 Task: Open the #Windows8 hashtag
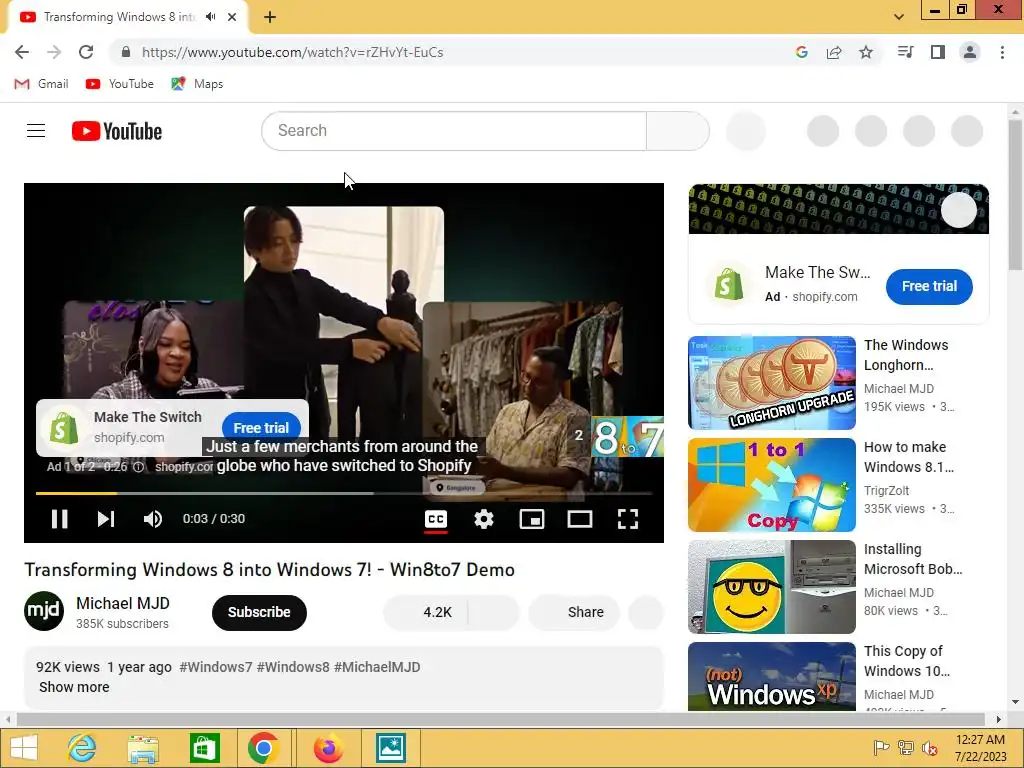coord(293,667)
